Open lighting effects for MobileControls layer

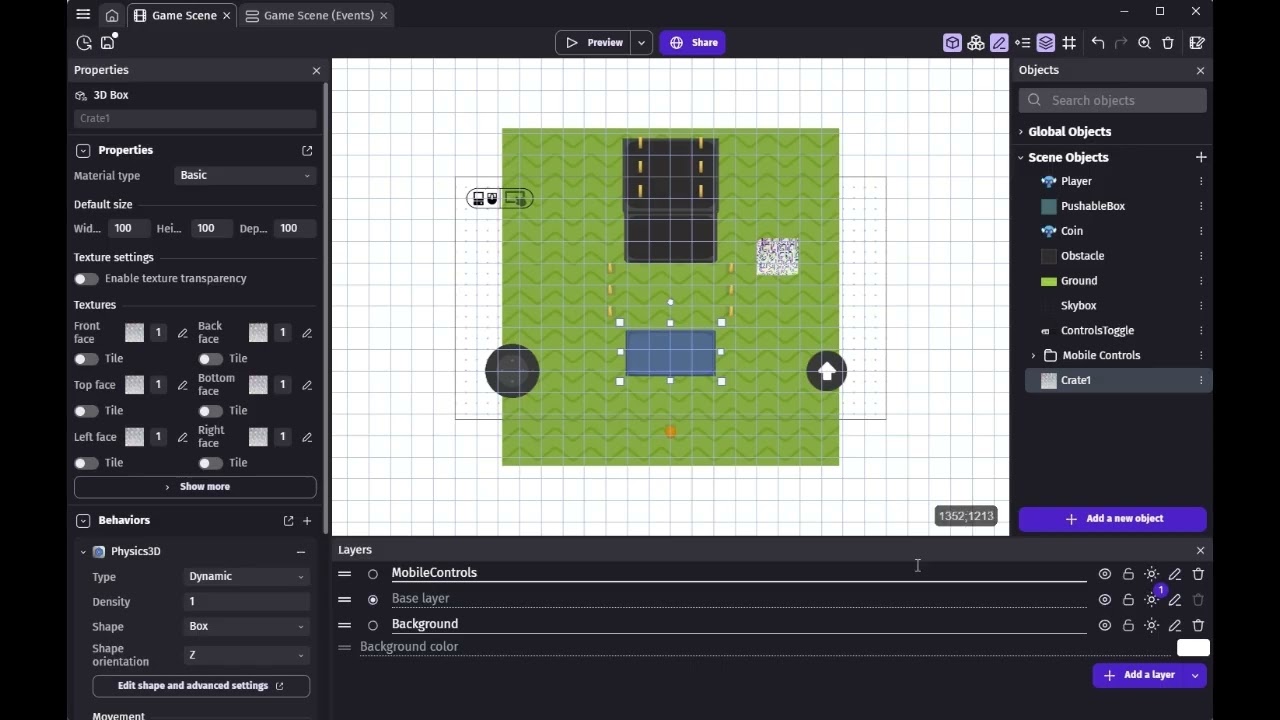[1151, 574]
